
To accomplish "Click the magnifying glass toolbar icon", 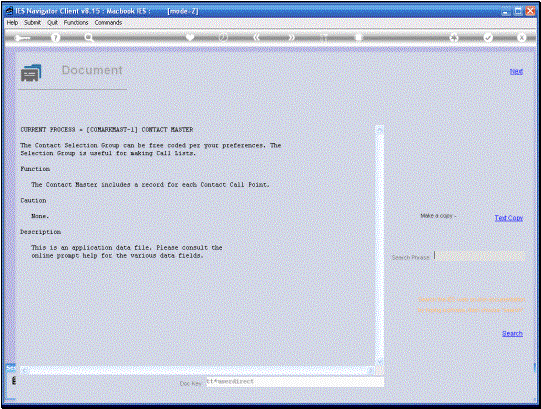I will [x=89, y=37].
